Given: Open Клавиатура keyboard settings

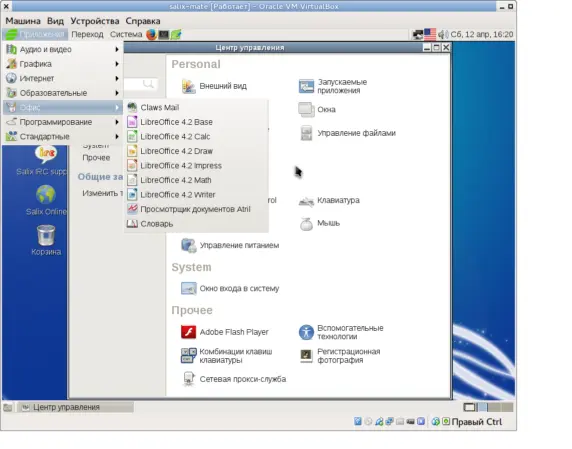Looking at the screenshot, I should [329, 200].
